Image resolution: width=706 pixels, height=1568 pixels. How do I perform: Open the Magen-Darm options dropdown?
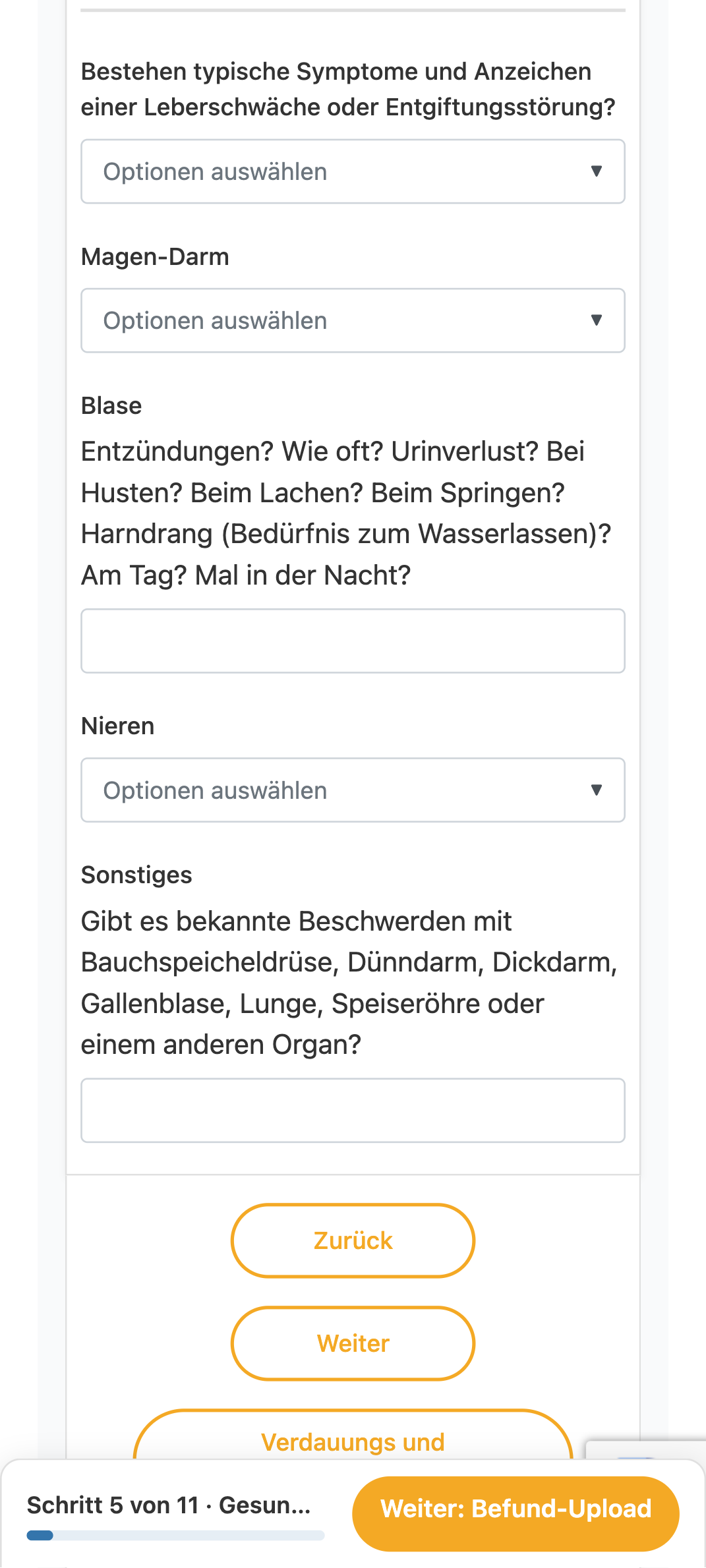pyautogui.click(x=353, y=320)
